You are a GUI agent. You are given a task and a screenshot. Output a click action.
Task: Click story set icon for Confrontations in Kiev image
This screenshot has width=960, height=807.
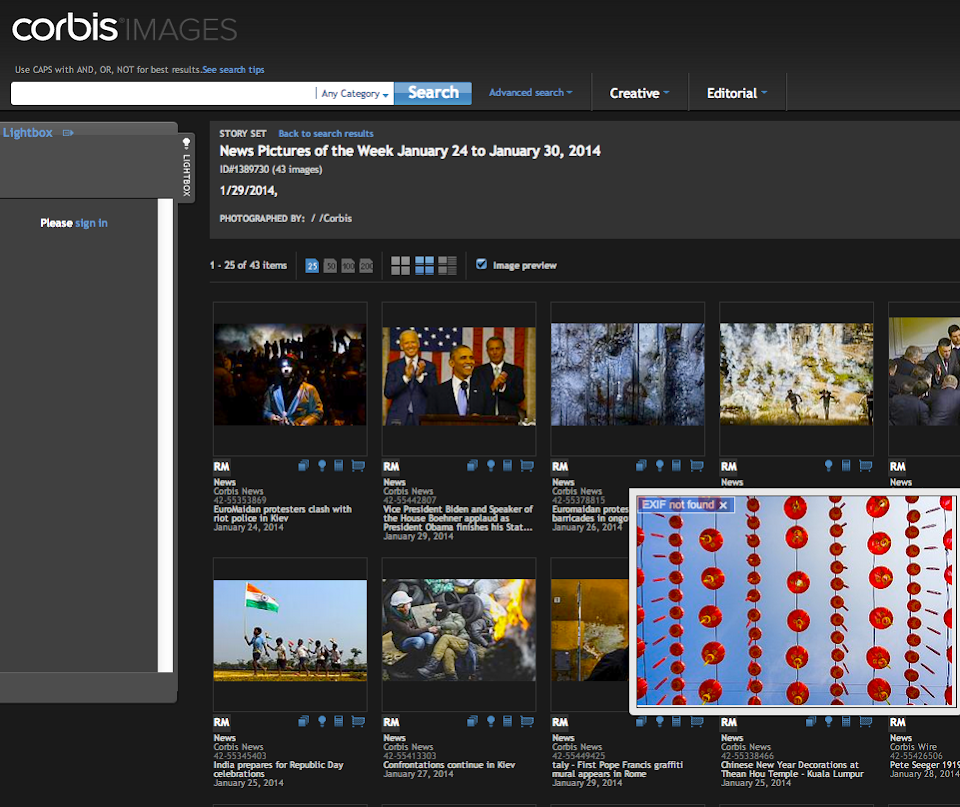472,722
